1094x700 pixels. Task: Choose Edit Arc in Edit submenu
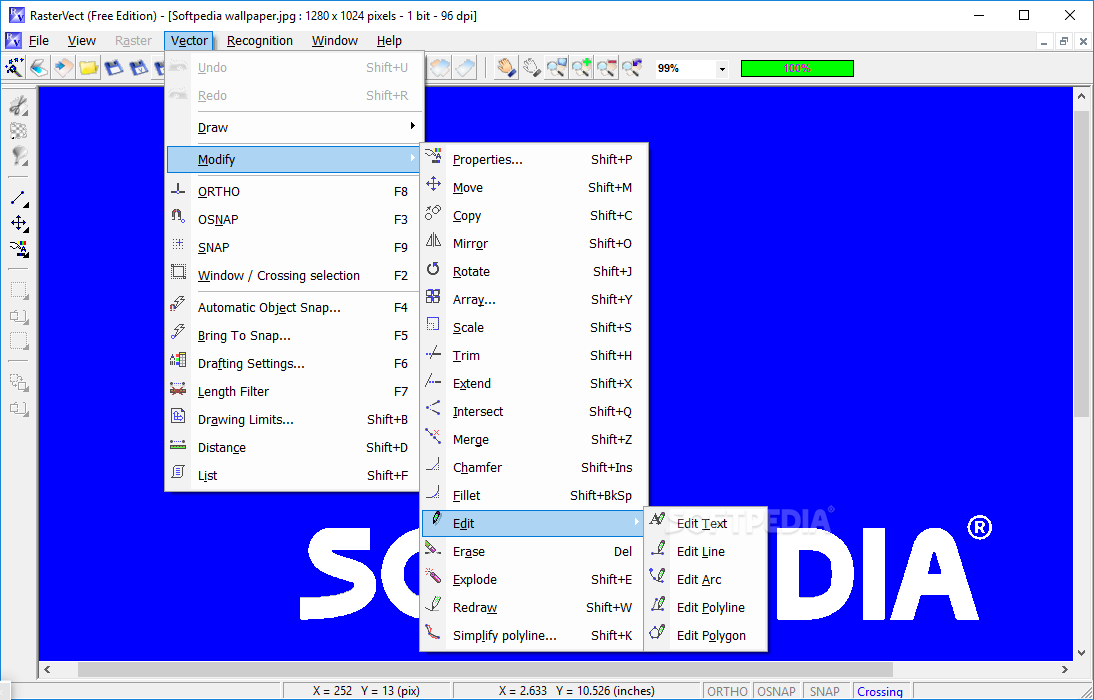pos(705,579)
